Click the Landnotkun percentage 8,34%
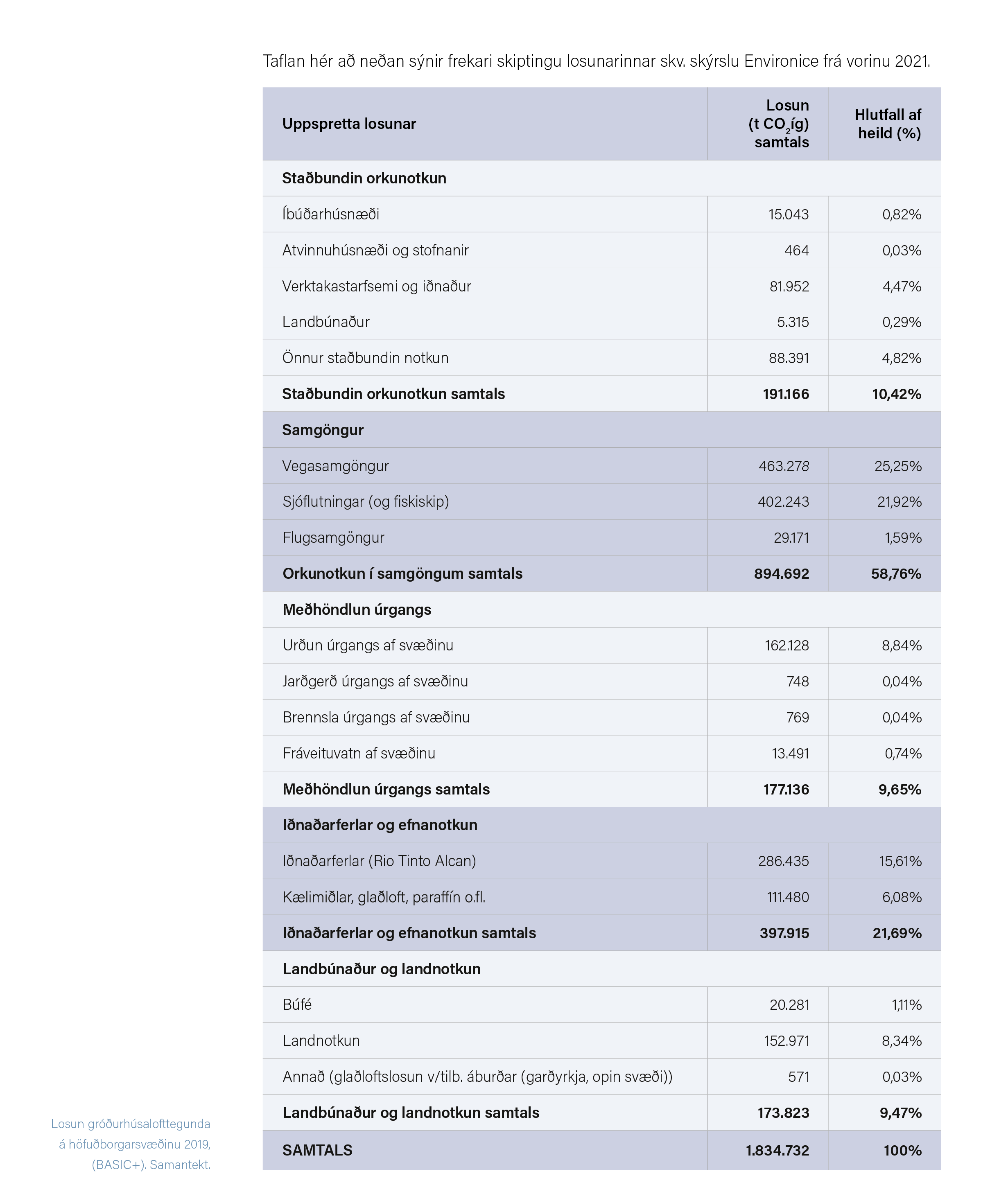The height and width of the screenshot is (1203, 1008). 902,1041
